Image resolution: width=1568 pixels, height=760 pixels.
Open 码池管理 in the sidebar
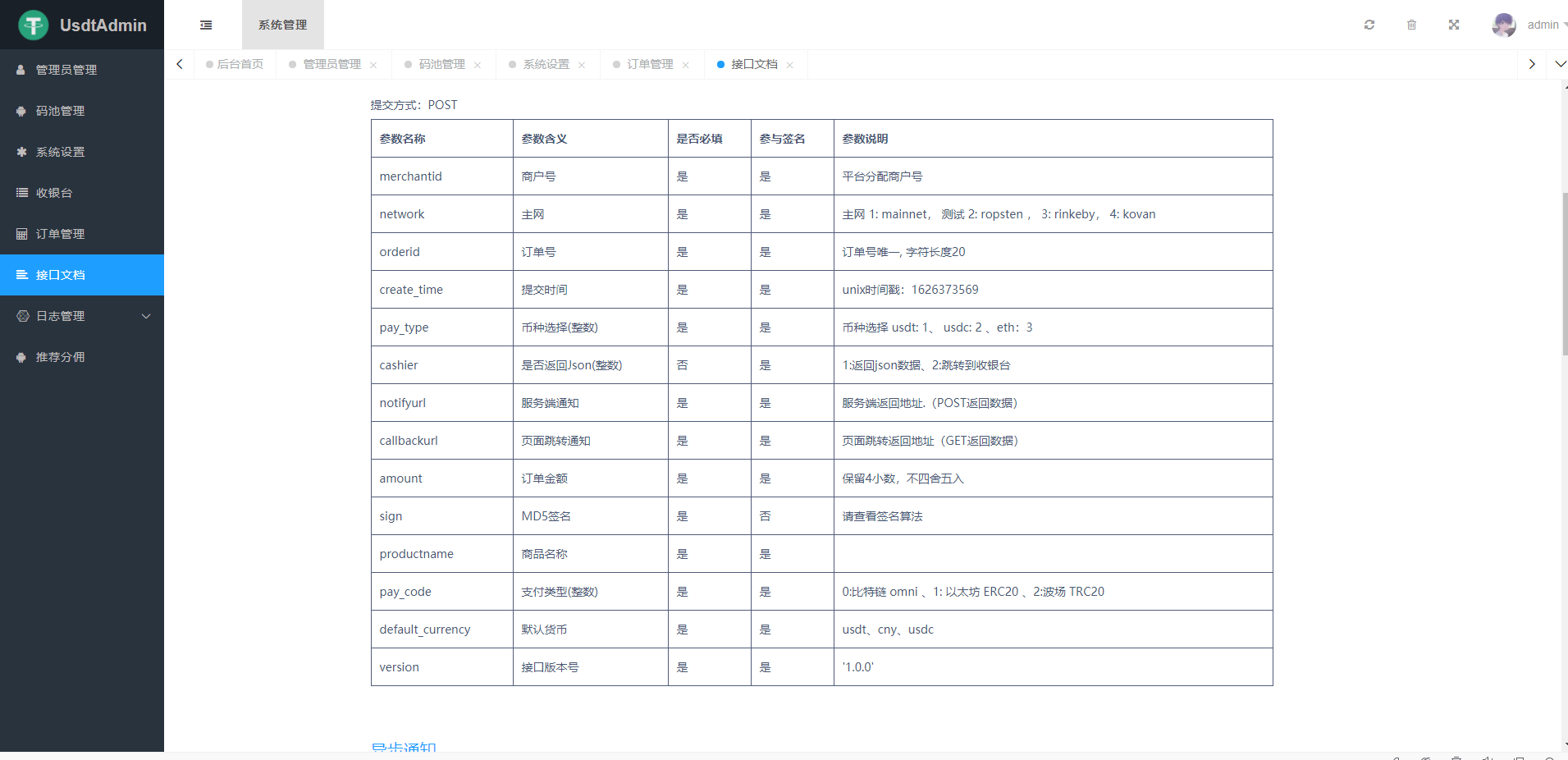(82, 111)
